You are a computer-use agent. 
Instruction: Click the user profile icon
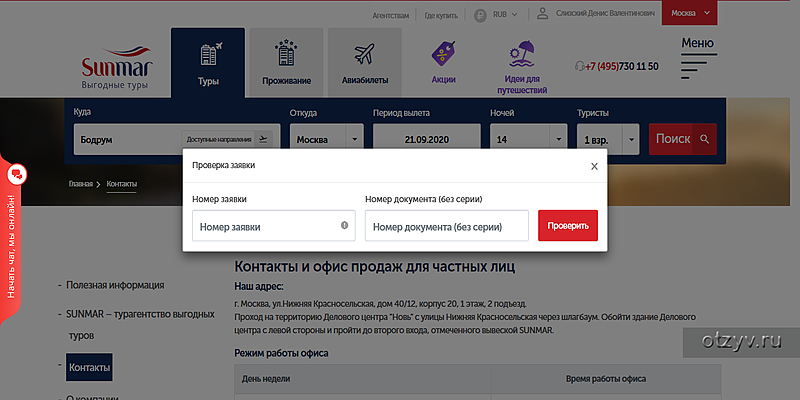tap(543, 15)
